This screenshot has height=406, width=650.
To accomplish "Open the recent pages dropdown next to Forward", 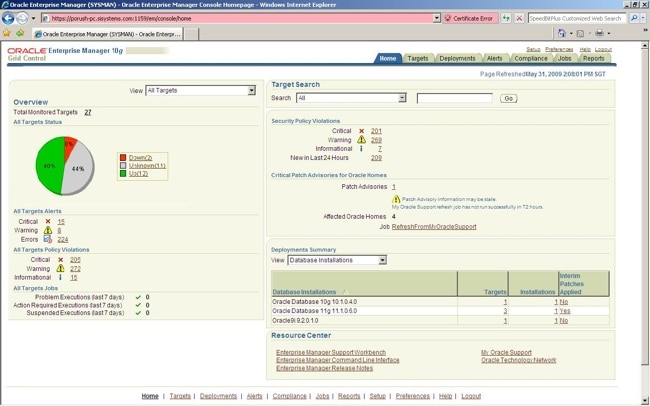I will coord(34,19).
